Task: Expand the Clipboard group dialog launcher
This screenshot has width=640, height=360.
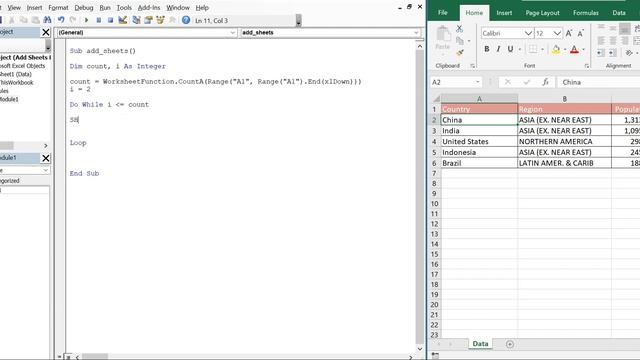Action: (x=473, y=66)
